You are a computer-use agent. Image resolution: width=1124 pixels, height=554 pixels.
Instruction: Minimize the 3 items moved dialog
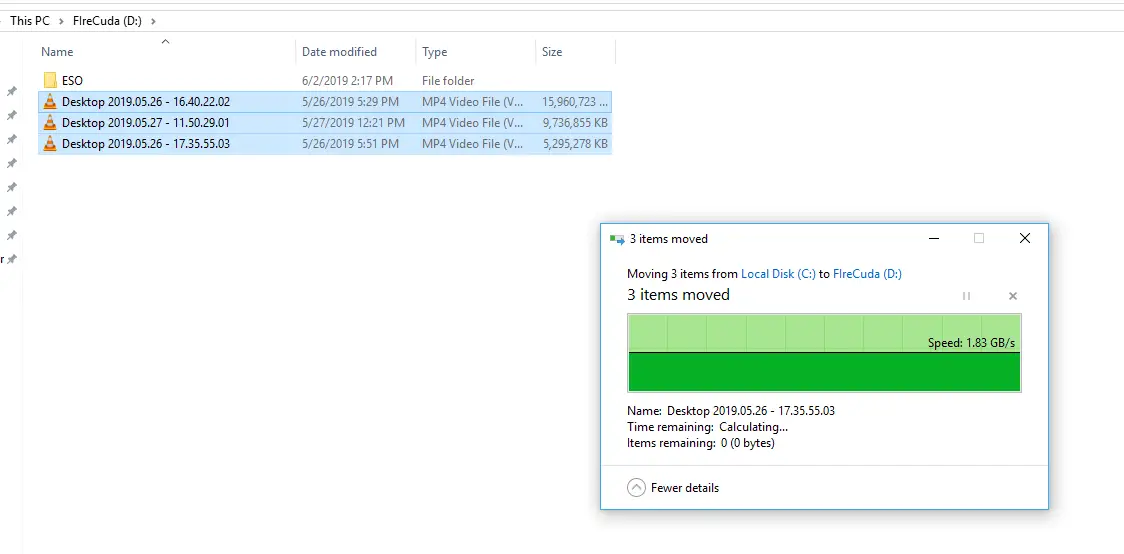(x=934, y=239)
